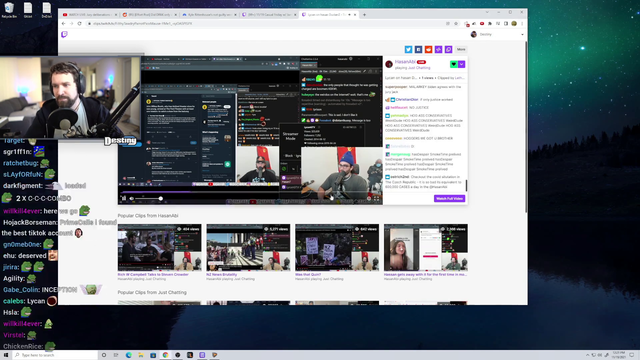640x360 pixels.
Task: Expand the Destiny account menu
Action: (x=497, y=35)
